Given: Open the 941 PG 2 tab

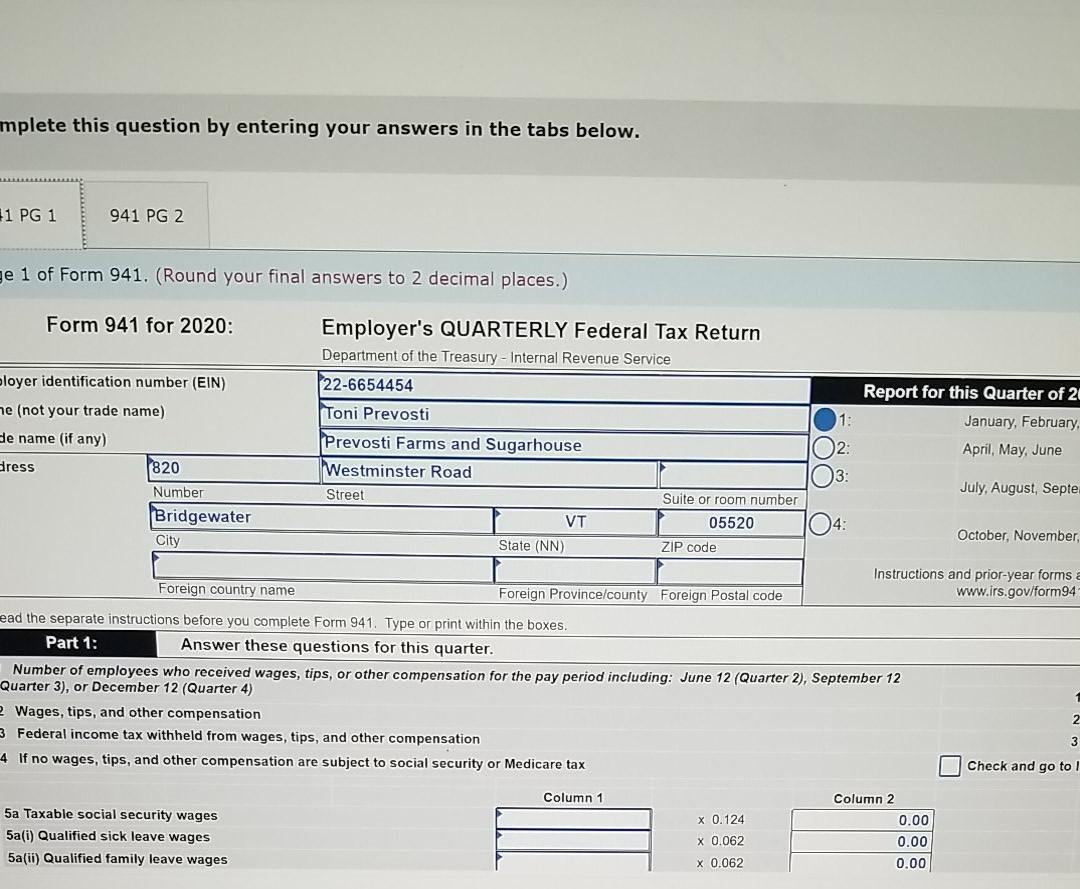Looking at the screenshot, I should pos(146,216).
